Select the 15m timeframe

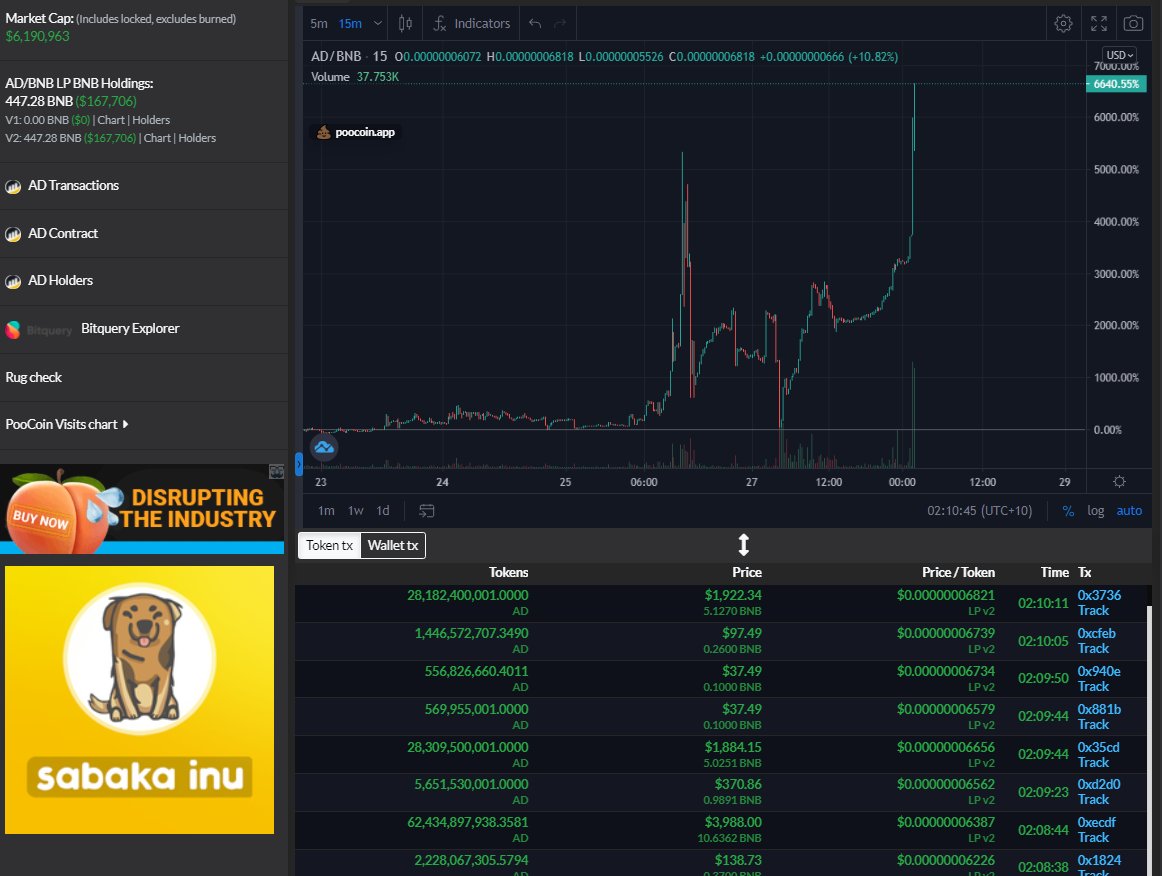[350, 24]
